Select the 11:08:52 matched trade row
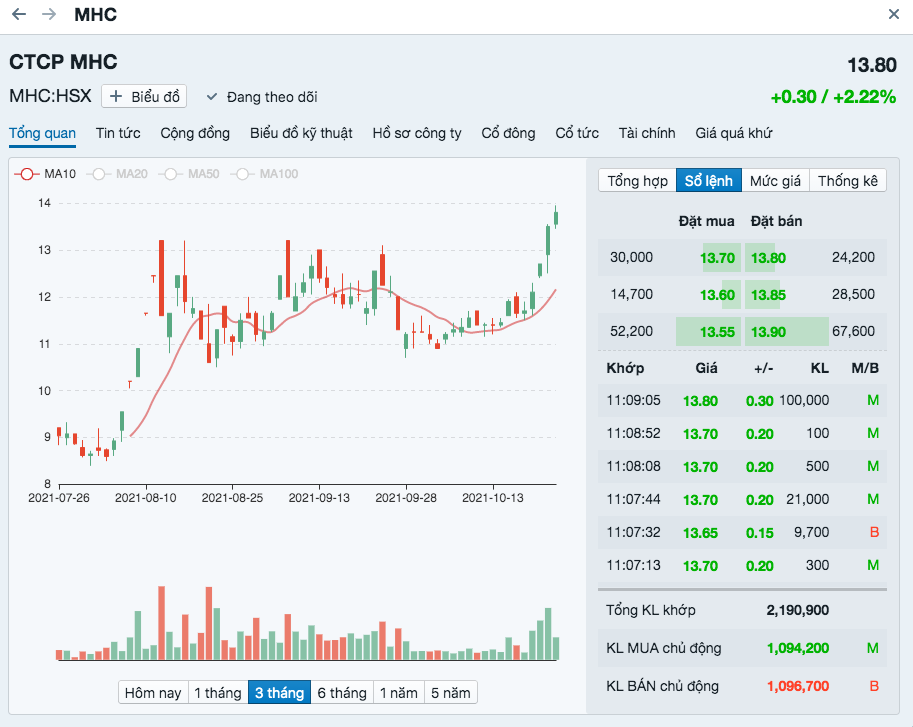This screenshot has height=727, width=913. coord(742,434)
